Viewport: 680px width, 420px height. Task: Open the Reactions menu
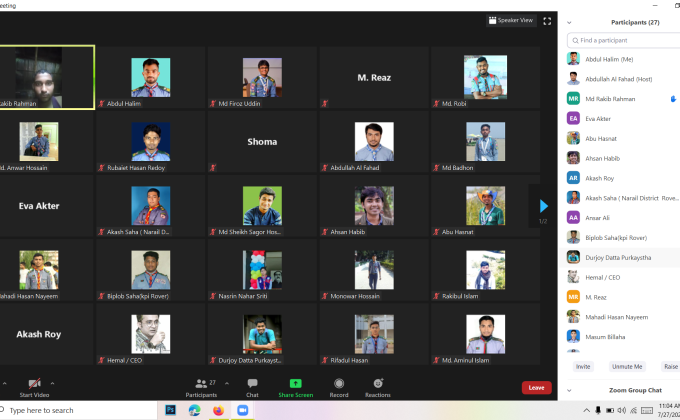[x=378, y=387]
